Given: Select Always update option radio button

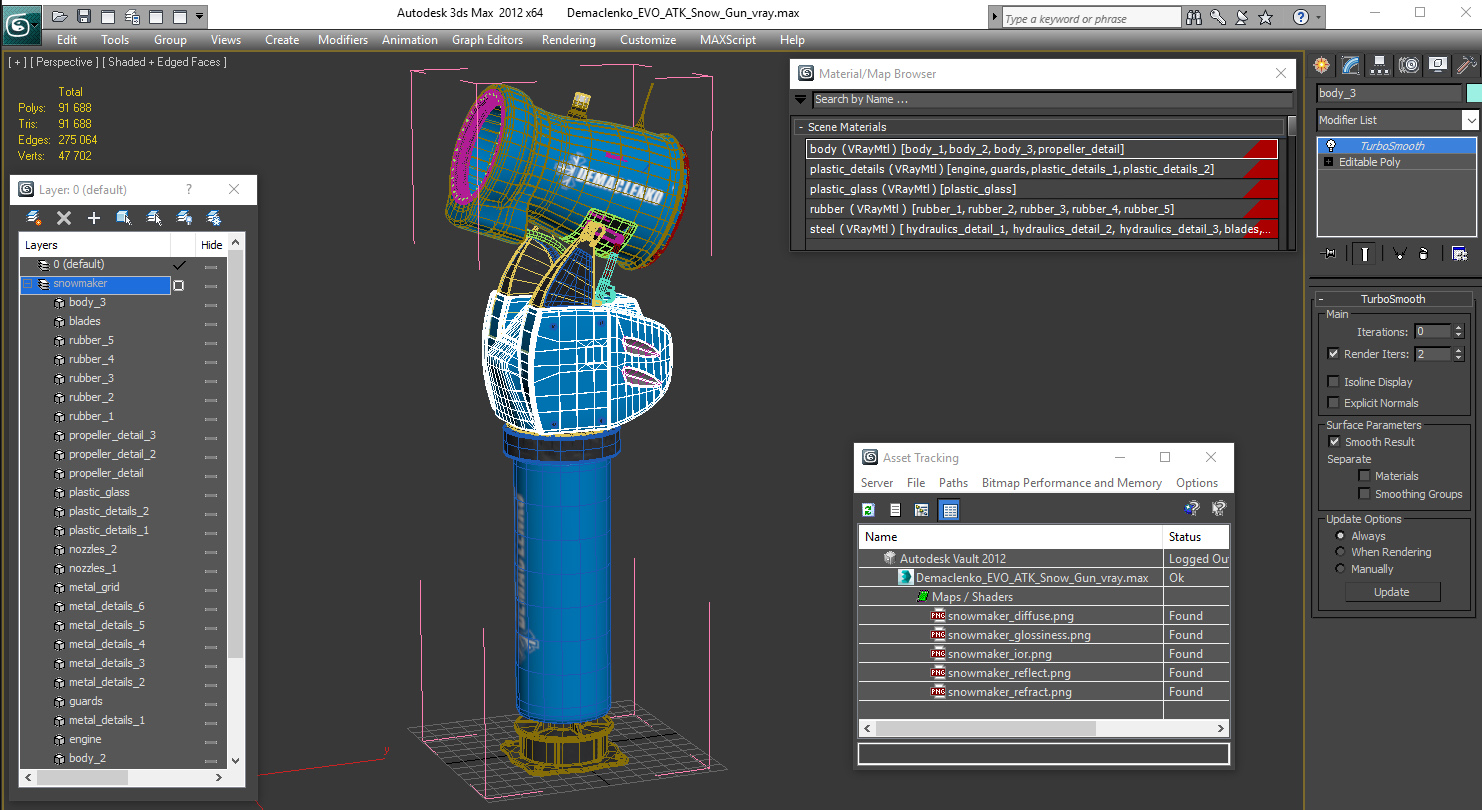Looking at the screenshot, I should click(1340, 536).
